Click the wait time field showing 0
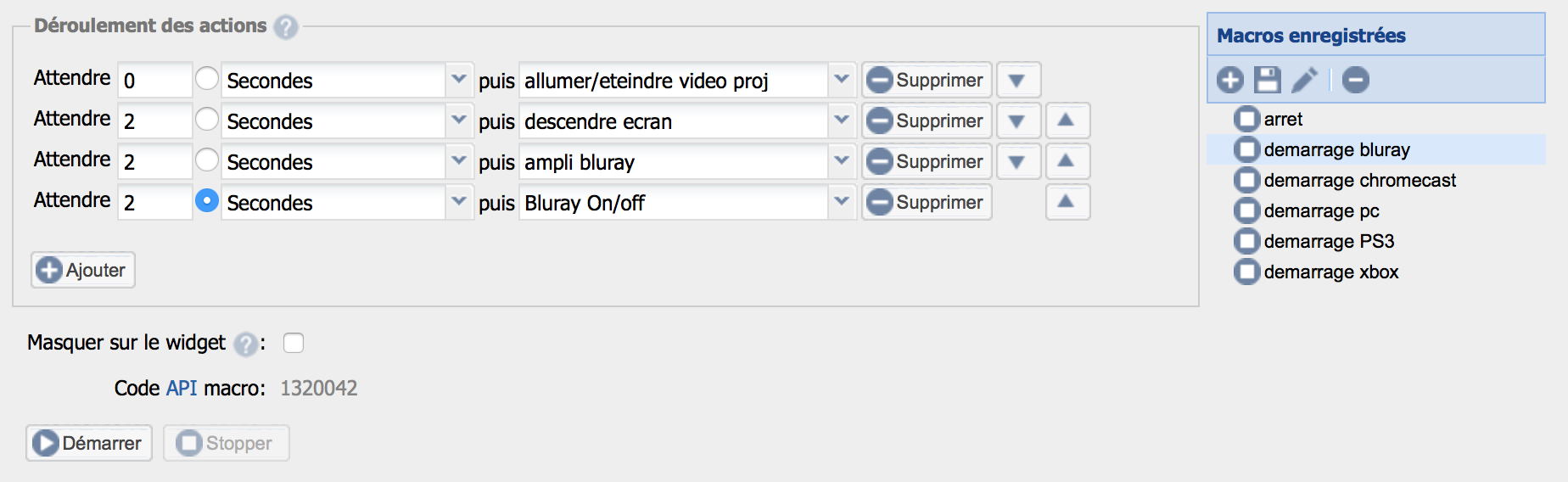The image size is (1568, 482). coord(154,80)
